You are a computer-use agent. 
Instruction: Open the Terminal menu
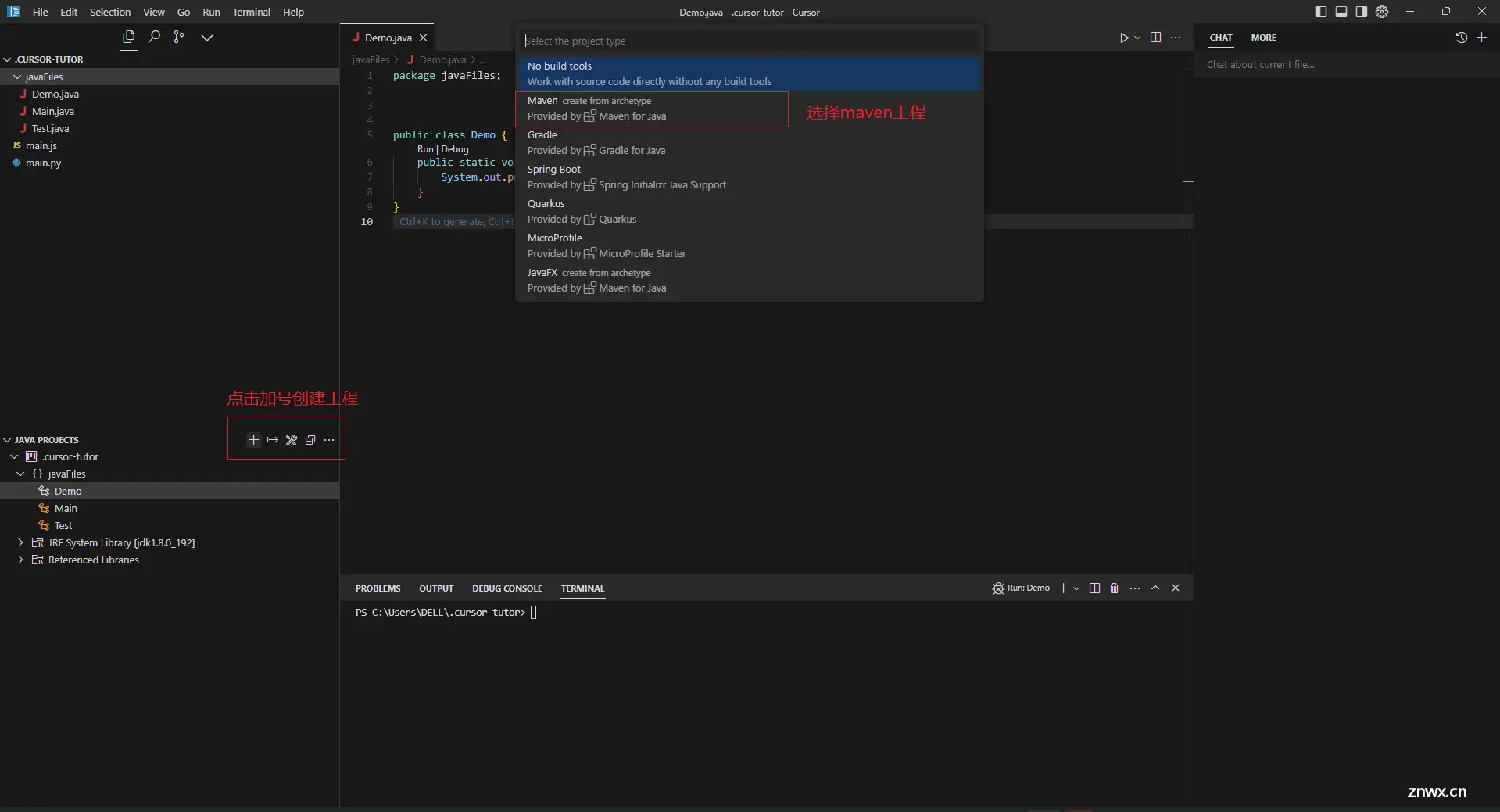252,12
